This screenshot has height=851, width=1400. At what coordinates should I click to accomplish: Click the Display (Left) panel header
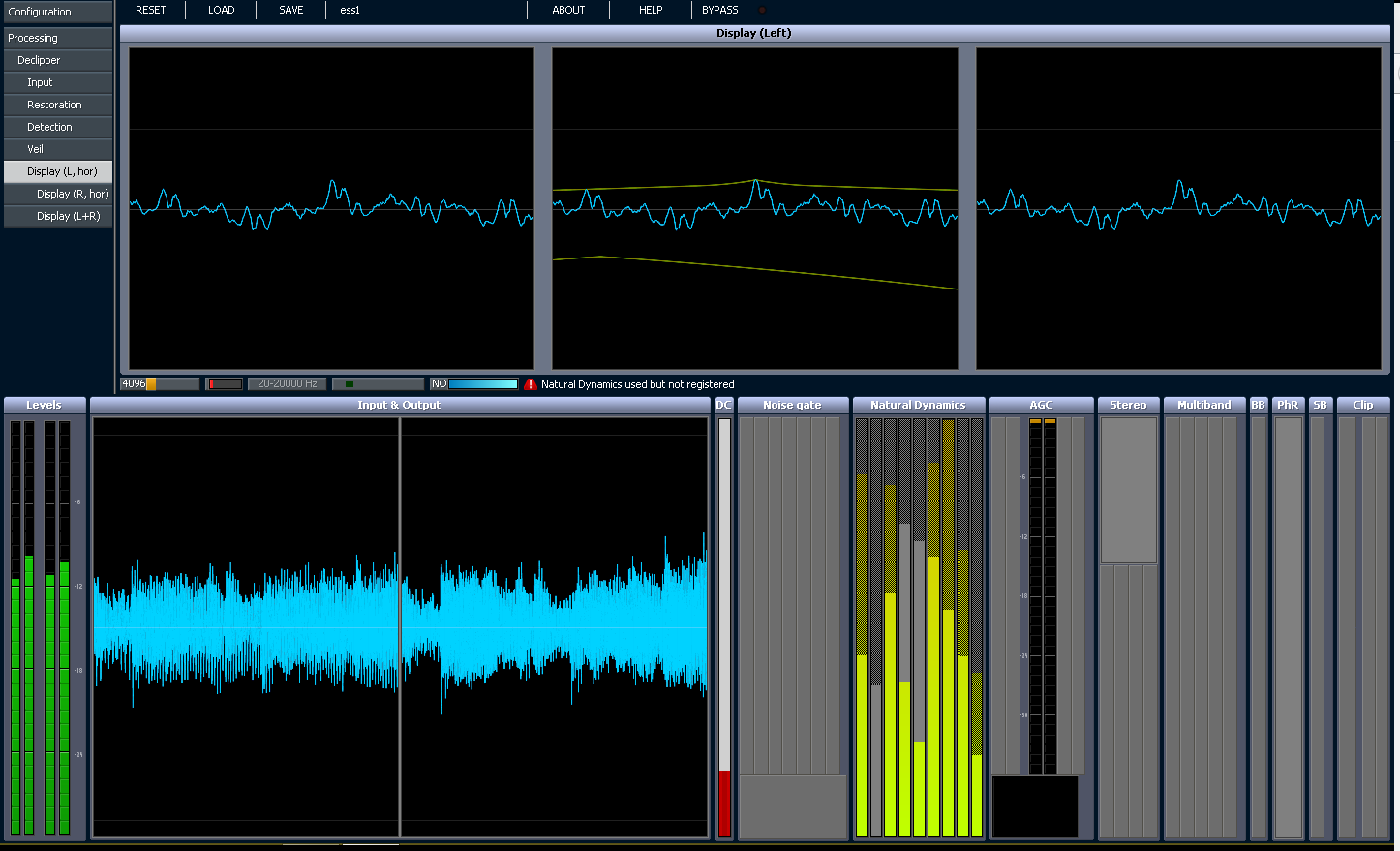point(754,33)
